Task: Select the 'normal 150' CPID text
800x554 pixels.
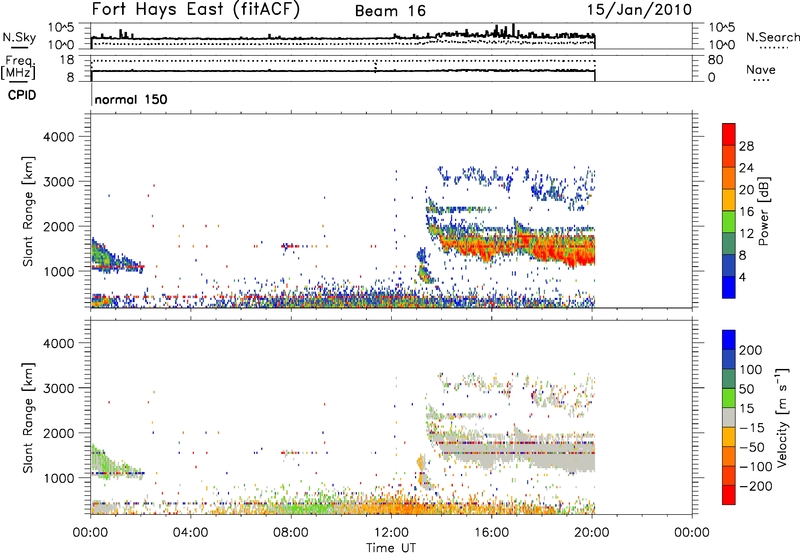Action: 131,99
